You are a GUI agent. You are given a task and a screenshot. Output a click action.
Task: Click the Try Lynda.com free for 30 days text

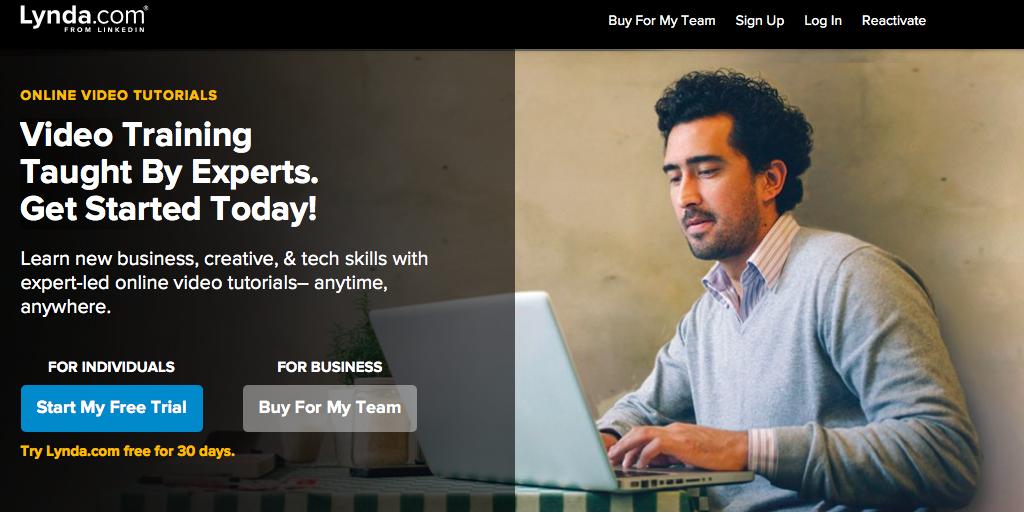click(x=127, y=451)
